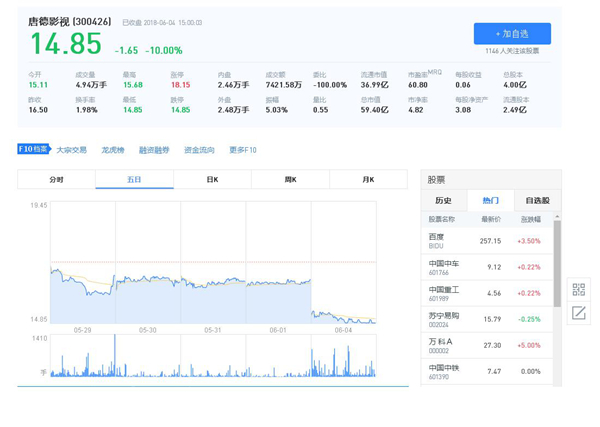Open the 融资融券 link
This screenshot has height=427, width=600.
point(154,150)
